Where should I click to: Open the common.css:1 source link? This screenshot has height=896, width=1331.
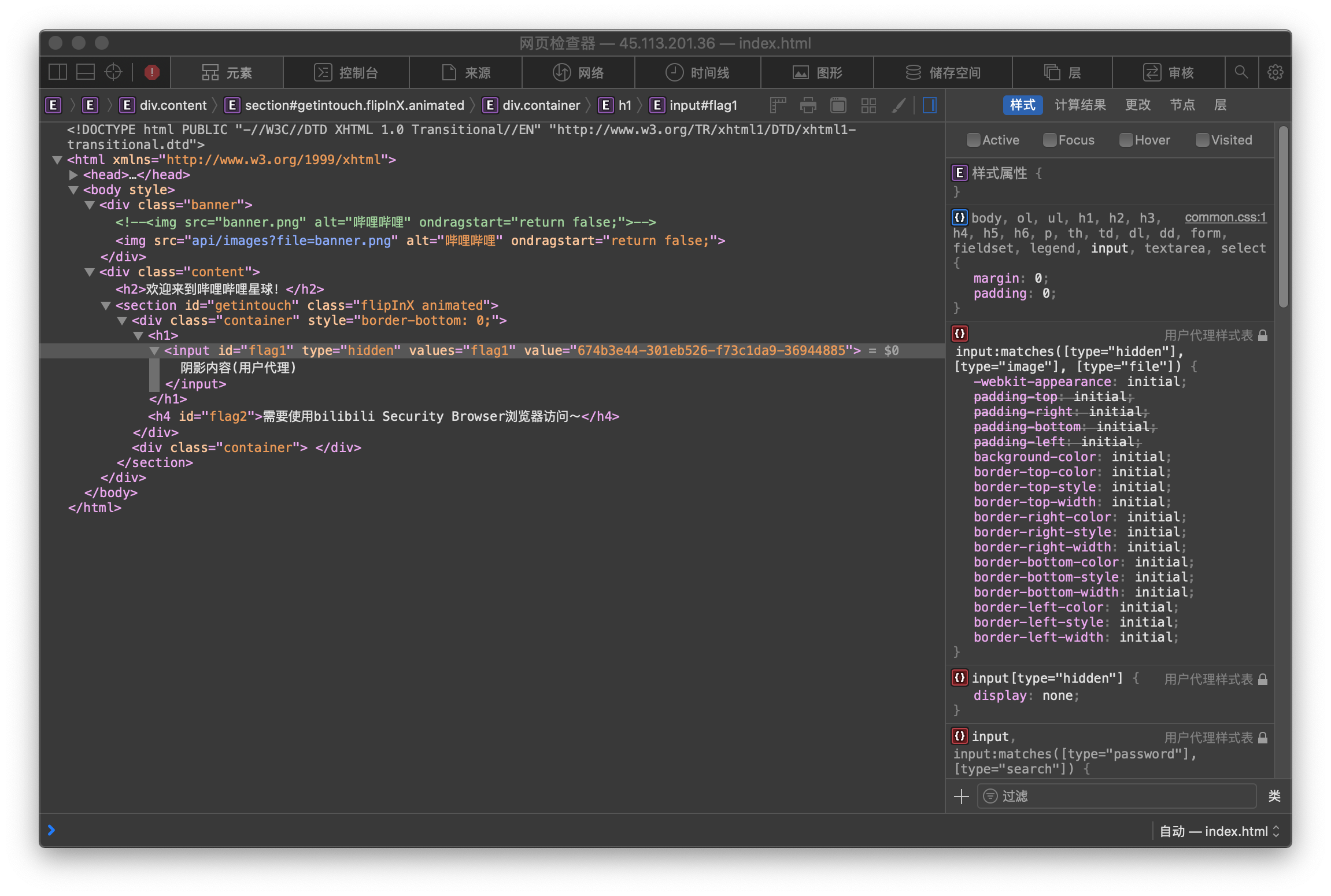[1225, 217]
